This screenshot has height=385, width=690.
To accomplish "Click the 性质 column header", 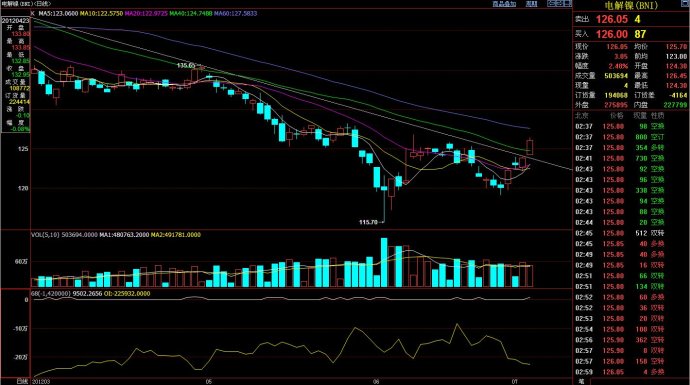I will [x=657, y=116].
